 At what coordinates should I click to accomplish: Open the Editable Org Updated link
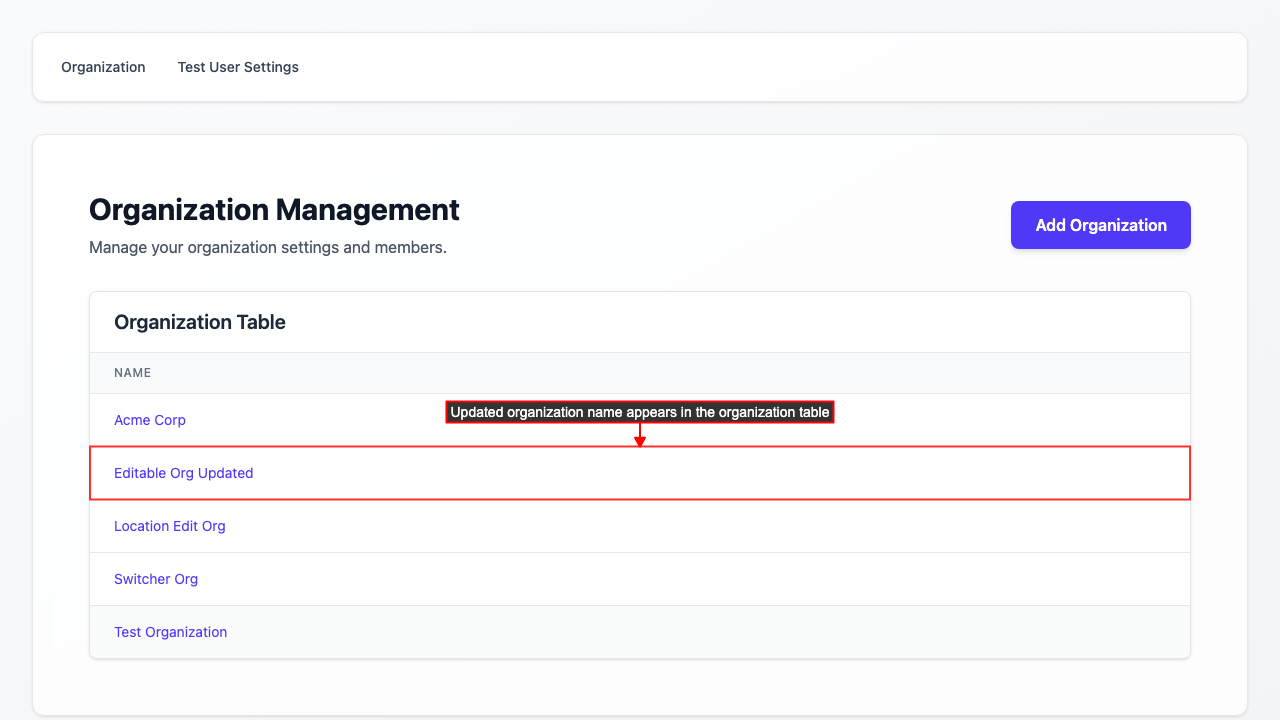pyautogui.click(x=184, y=473)
